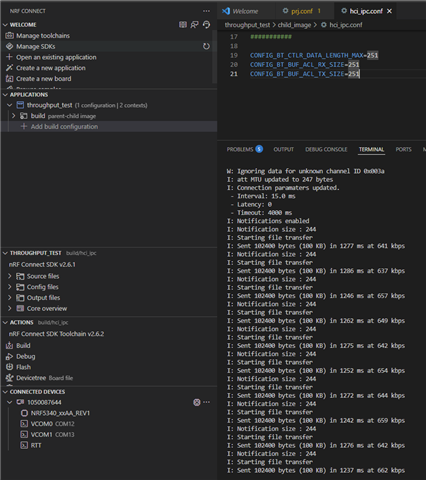Click hci_ipc.conf in the breadcrumb
This screenshot has width=426, height=480.
click(346, 25)
